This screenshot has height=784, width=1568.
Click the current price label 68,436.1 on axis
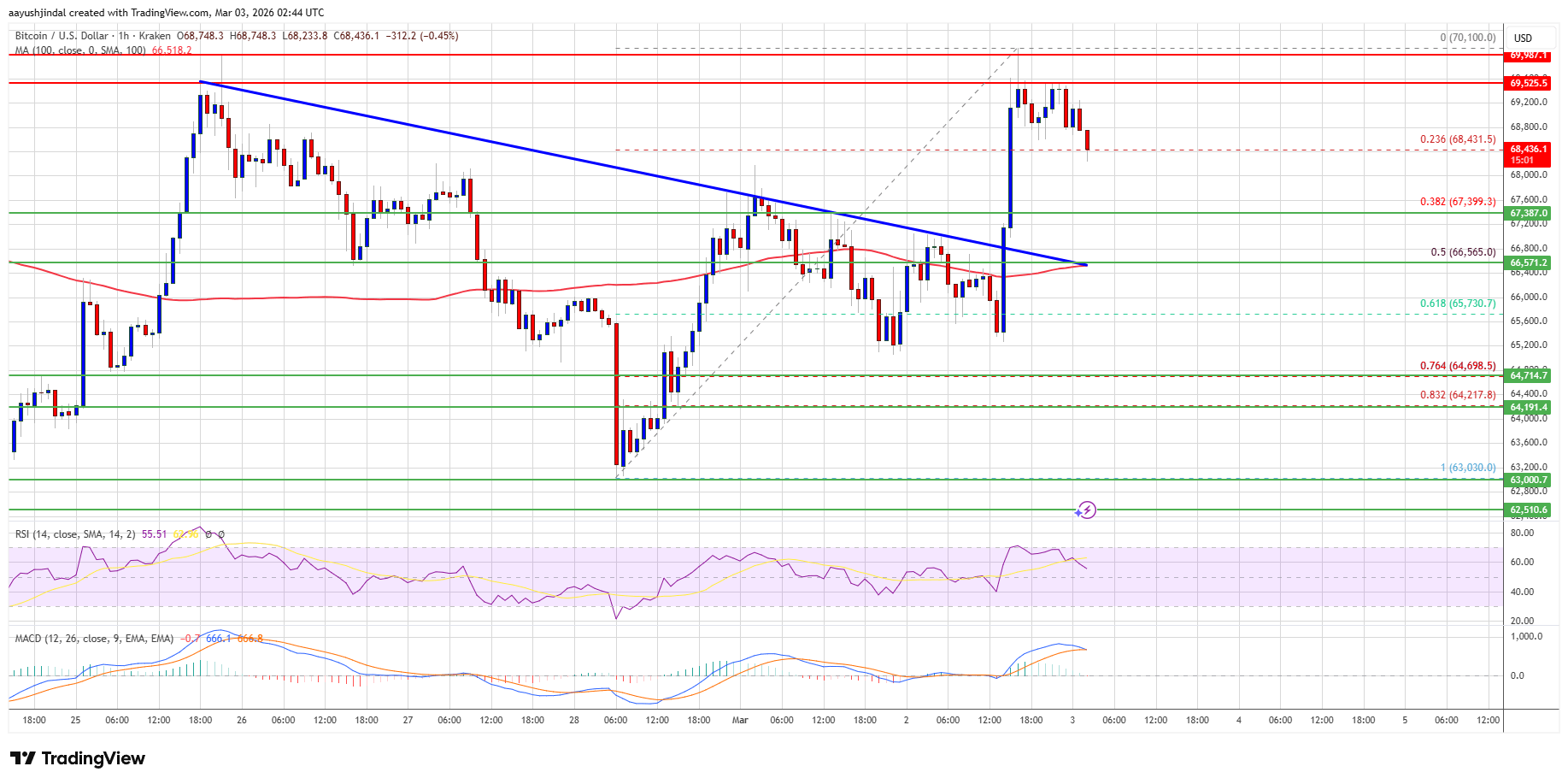(1528, 149)
